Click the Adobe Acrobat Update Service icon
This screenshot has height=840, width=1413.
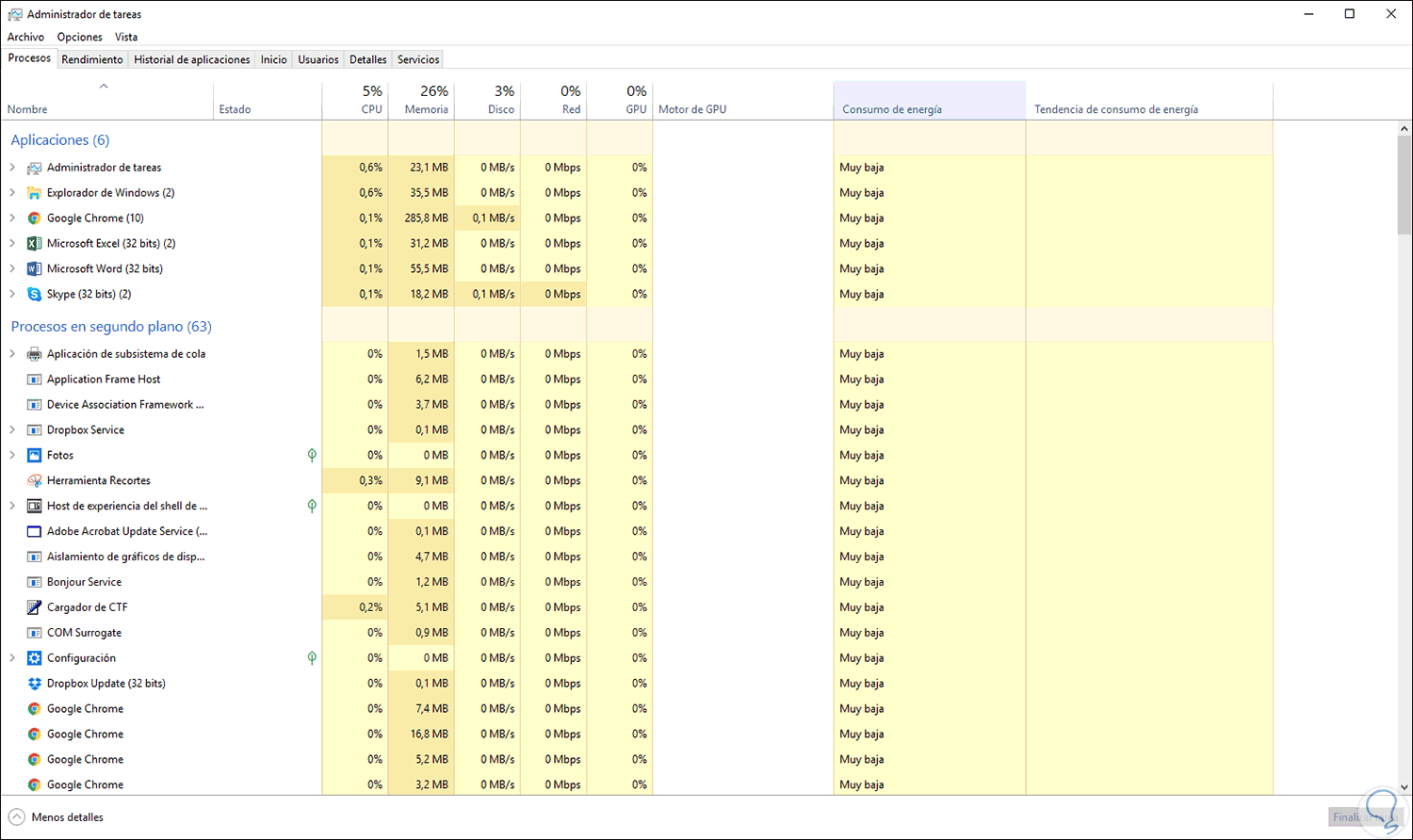click(34, 532)
